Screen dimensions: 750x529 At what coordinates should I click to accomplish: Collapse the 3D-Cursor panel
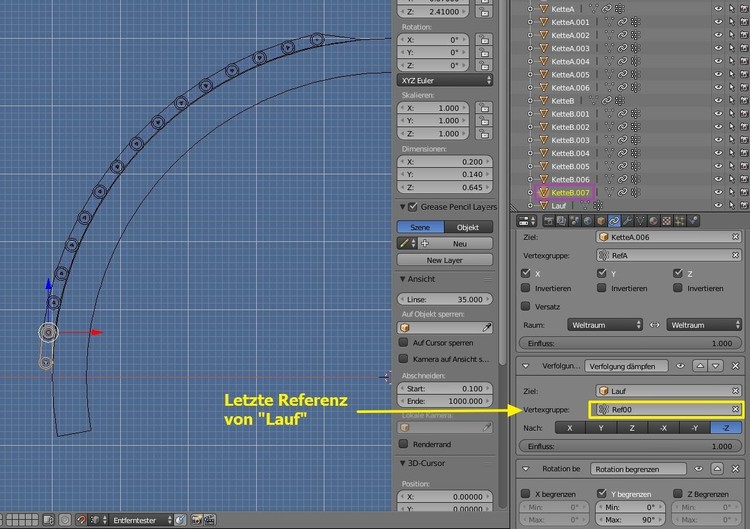pos(402,463)
